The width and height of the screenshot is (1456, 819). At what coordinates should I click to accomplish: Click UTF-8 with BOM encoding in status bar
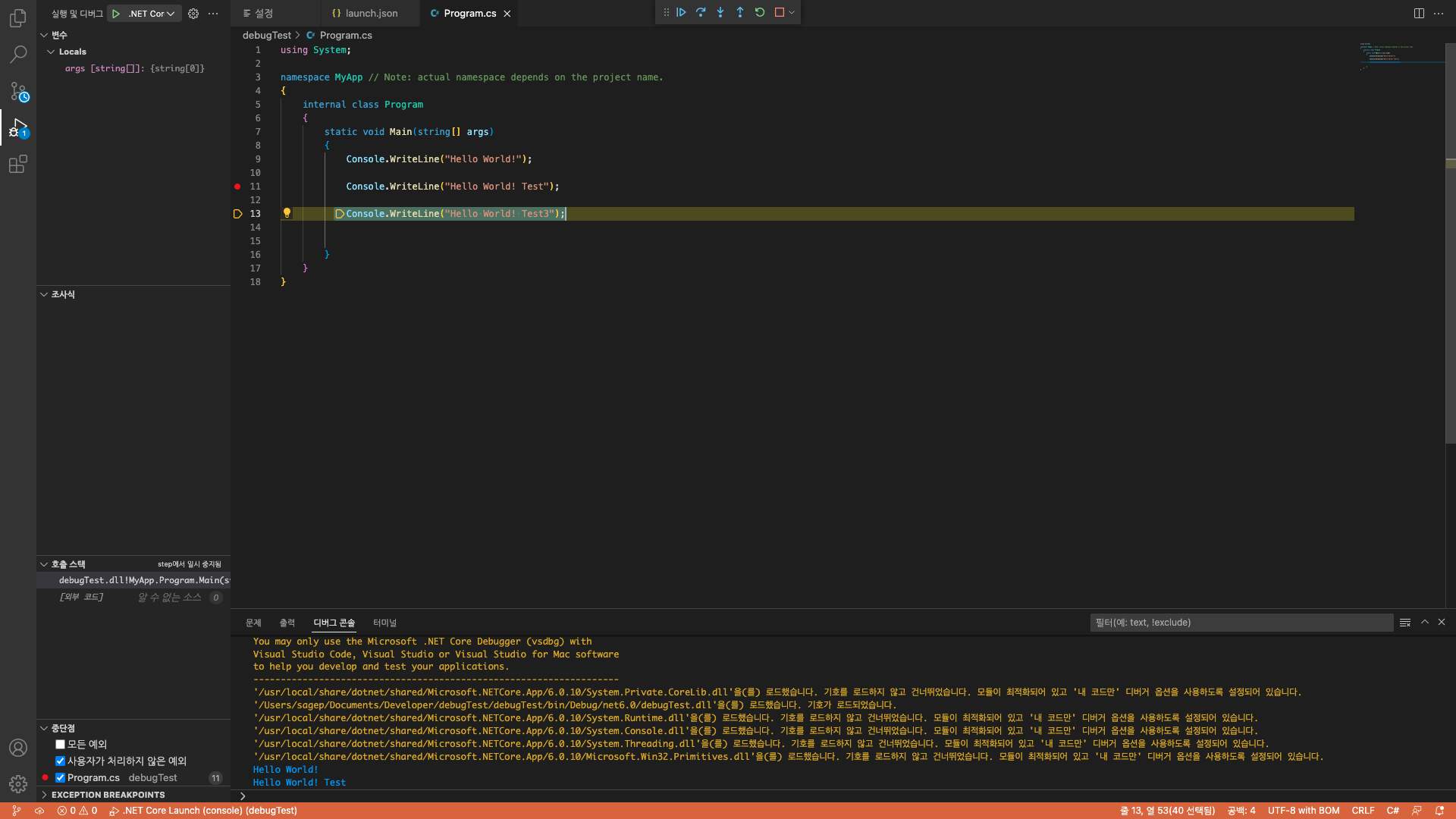[1303, 810]
